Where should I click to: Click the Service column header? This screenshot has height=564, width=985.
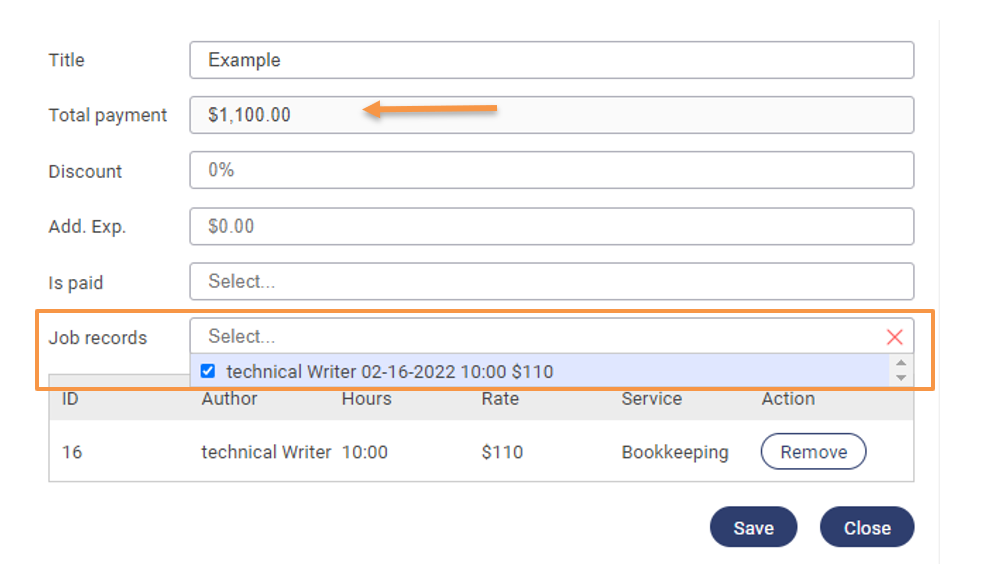[651, 399]
